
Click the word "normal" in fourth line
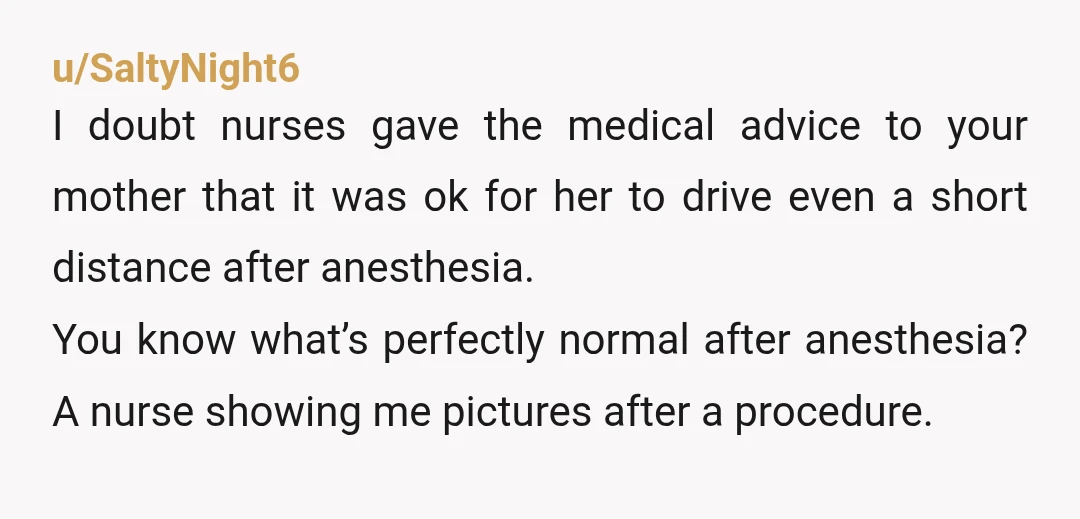tap(623, 339)
